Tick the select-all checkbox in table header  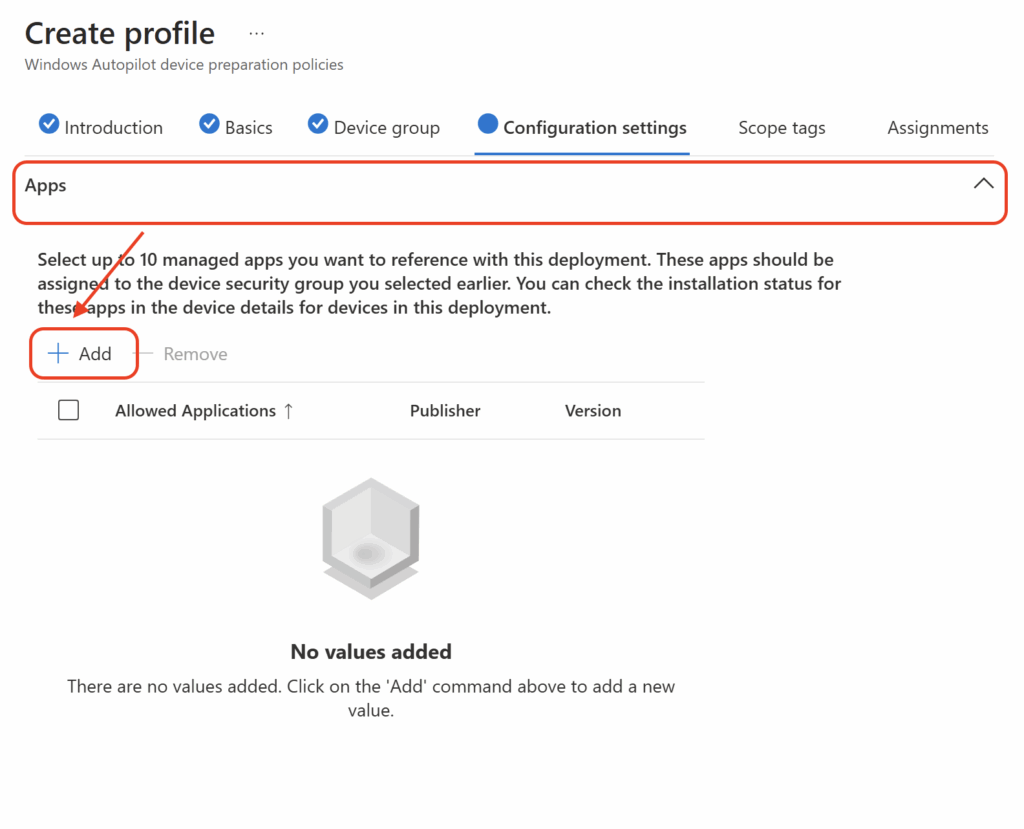pos(69,410)
